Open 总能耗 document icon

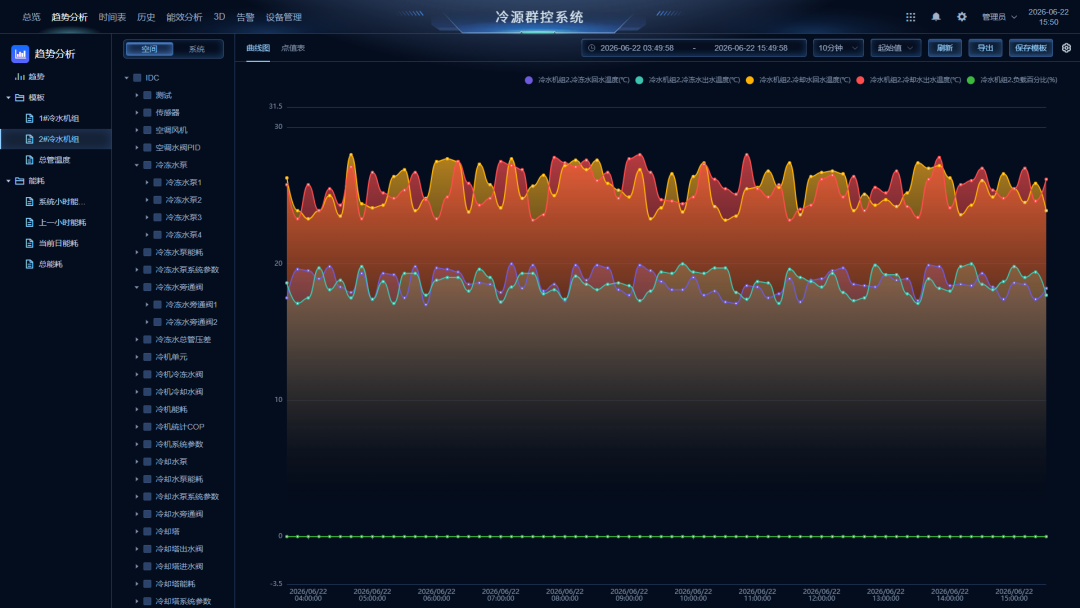(29, 264)
